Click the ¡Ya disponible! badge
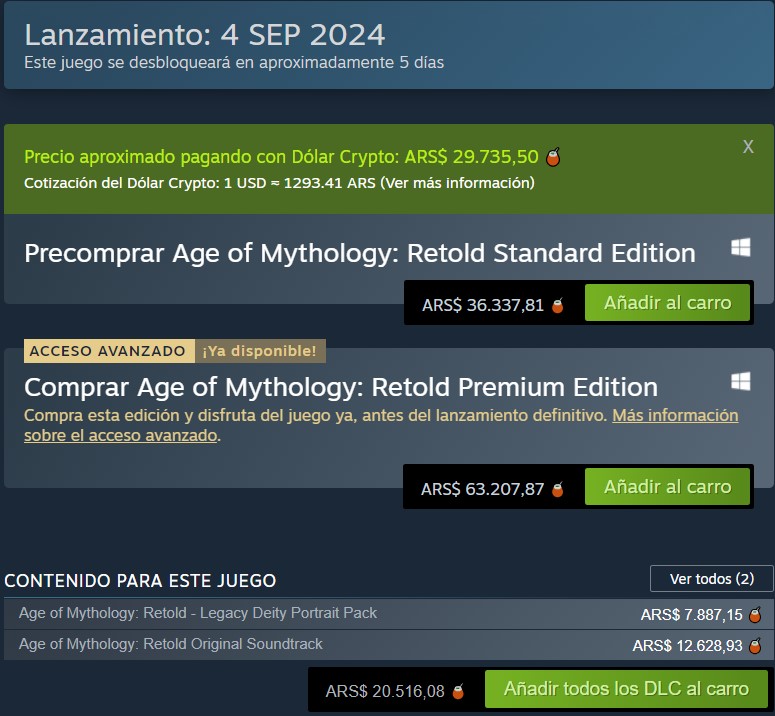775x716 pixels. tap(259, 351)
